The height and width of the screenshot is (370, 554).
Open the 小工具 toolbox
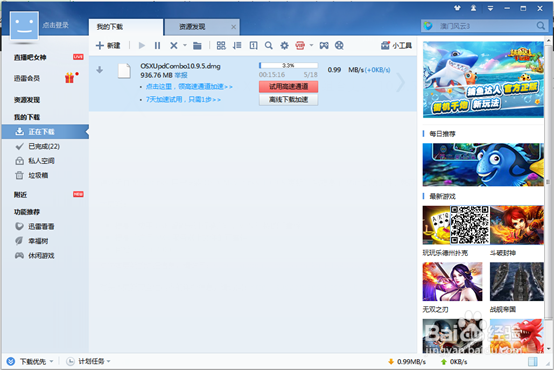tap(396, 46)
